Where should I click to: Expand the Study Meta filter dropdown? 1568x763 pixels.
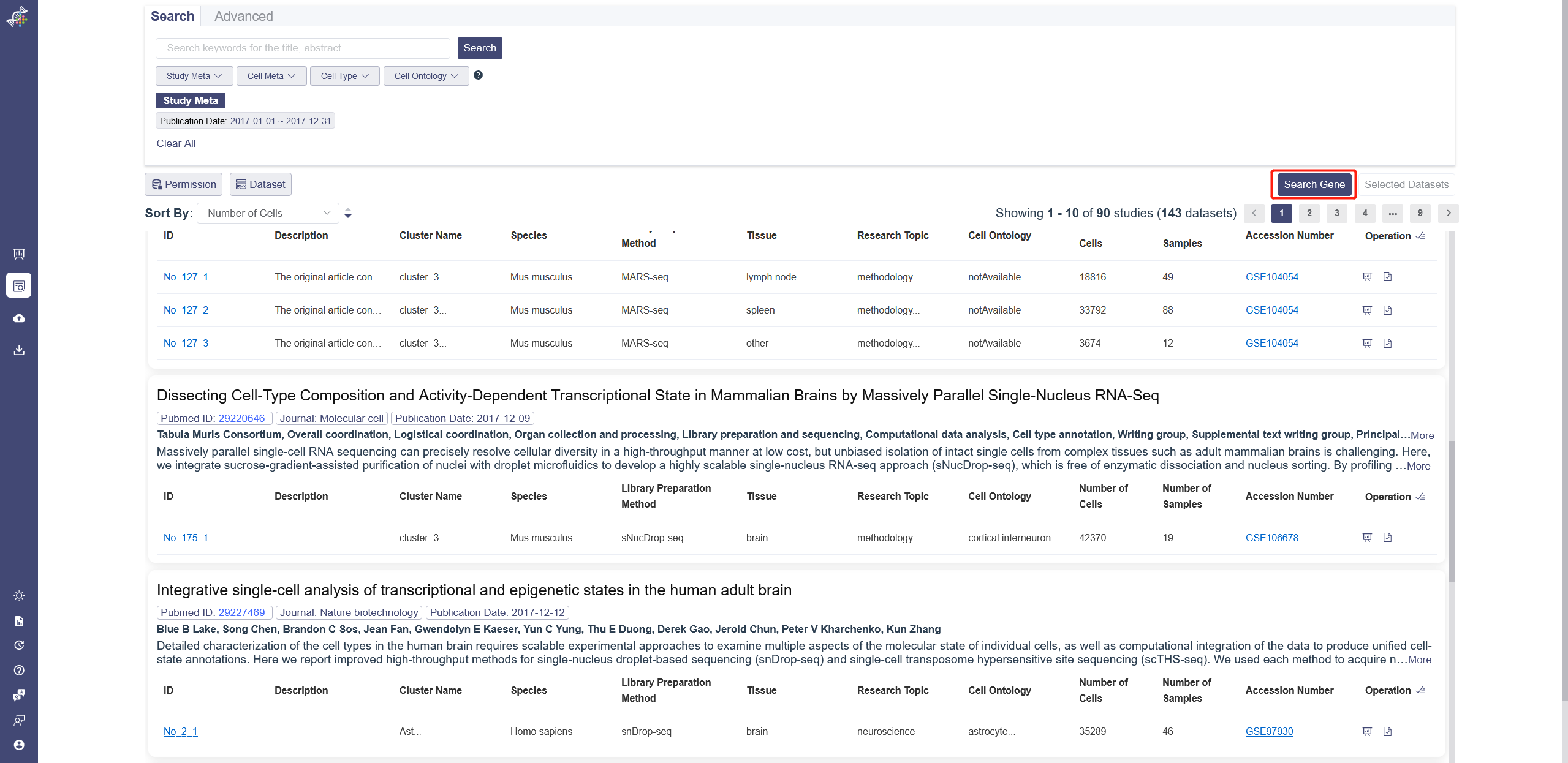pyautogui.click(x=194, y=76)
